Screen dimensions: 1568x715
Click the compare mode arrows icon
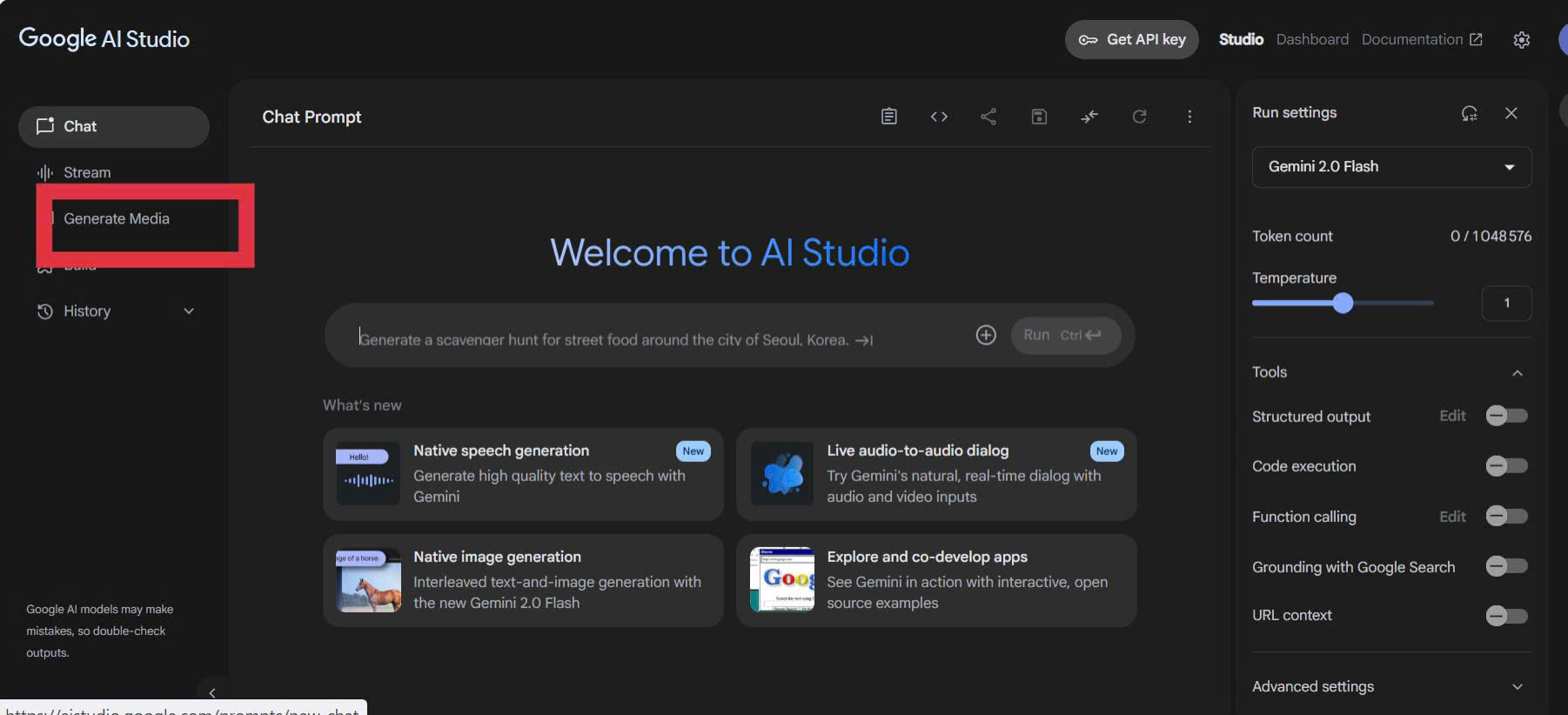click(x=1089, y=117)
